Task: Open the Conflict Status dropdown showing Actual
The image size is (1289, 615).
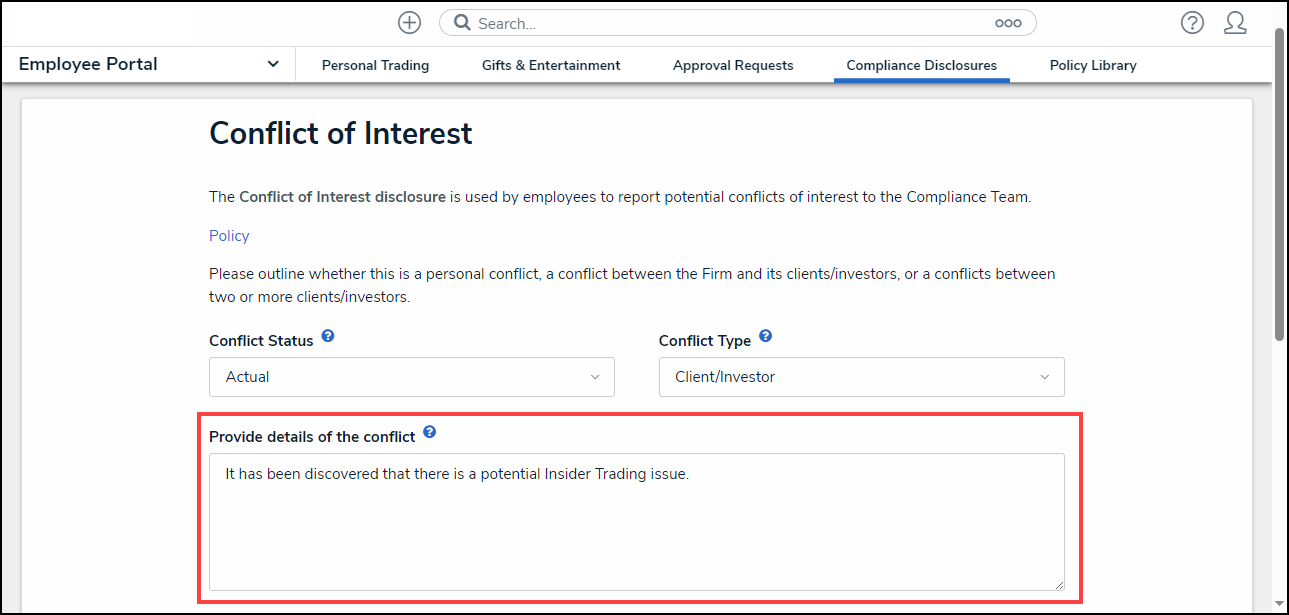Action: click(411, 377)
